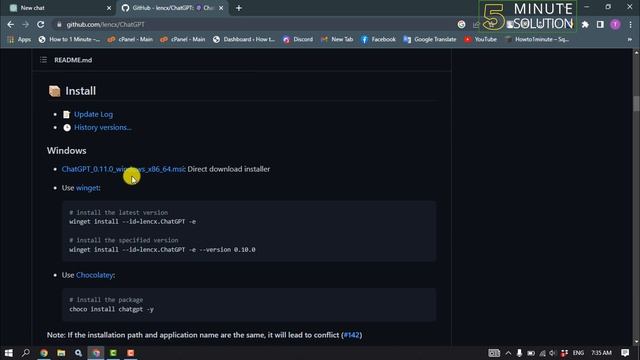Click the browser forward arrow

(x=25, y=24)
